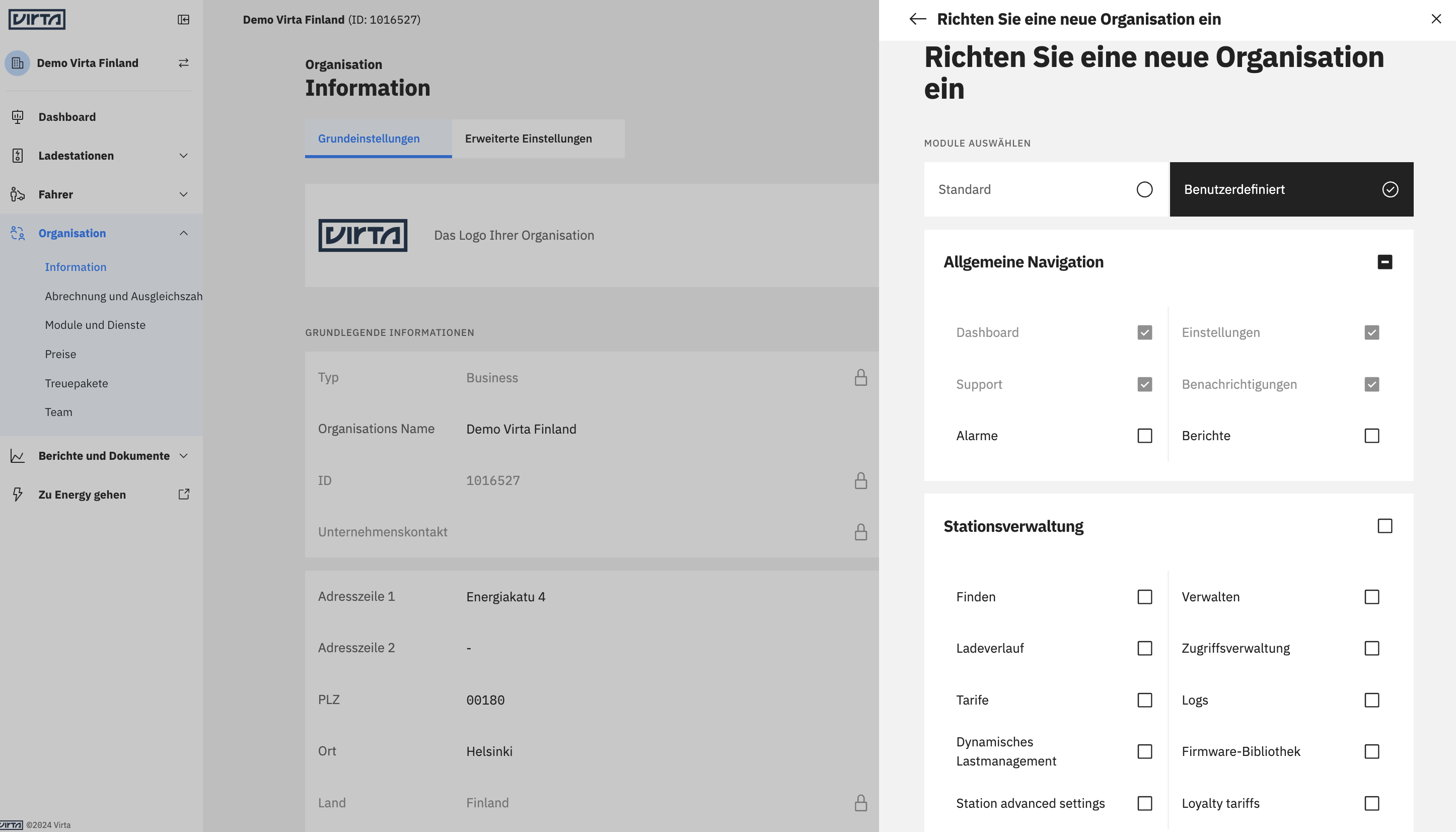The image size is (1456, 832).
Task: Click the ID value 1016527
Action: [x=493, y=480]
